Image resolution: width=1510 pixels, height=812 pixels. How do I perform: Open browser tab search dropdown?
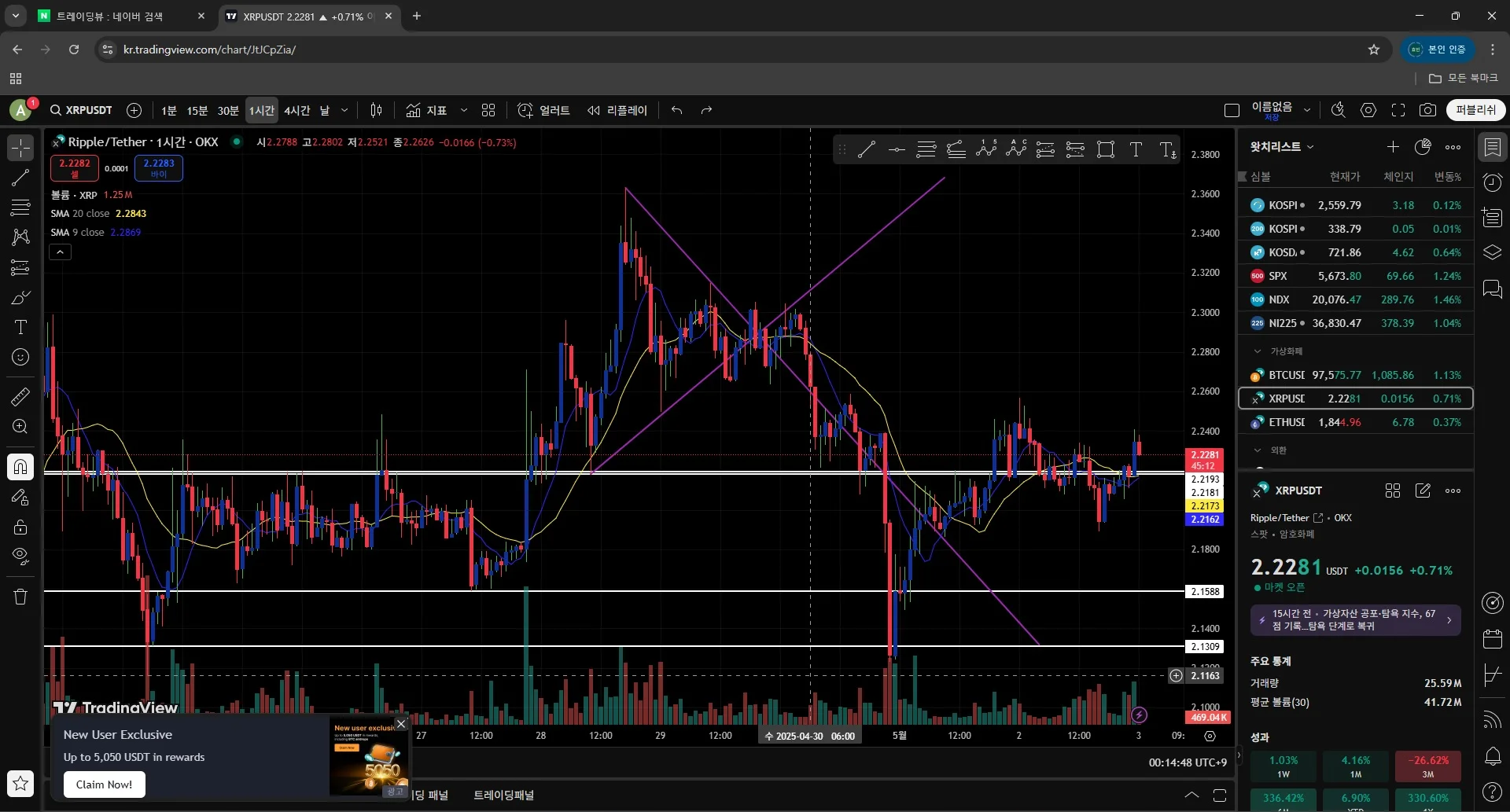click(x=16, y=16)
